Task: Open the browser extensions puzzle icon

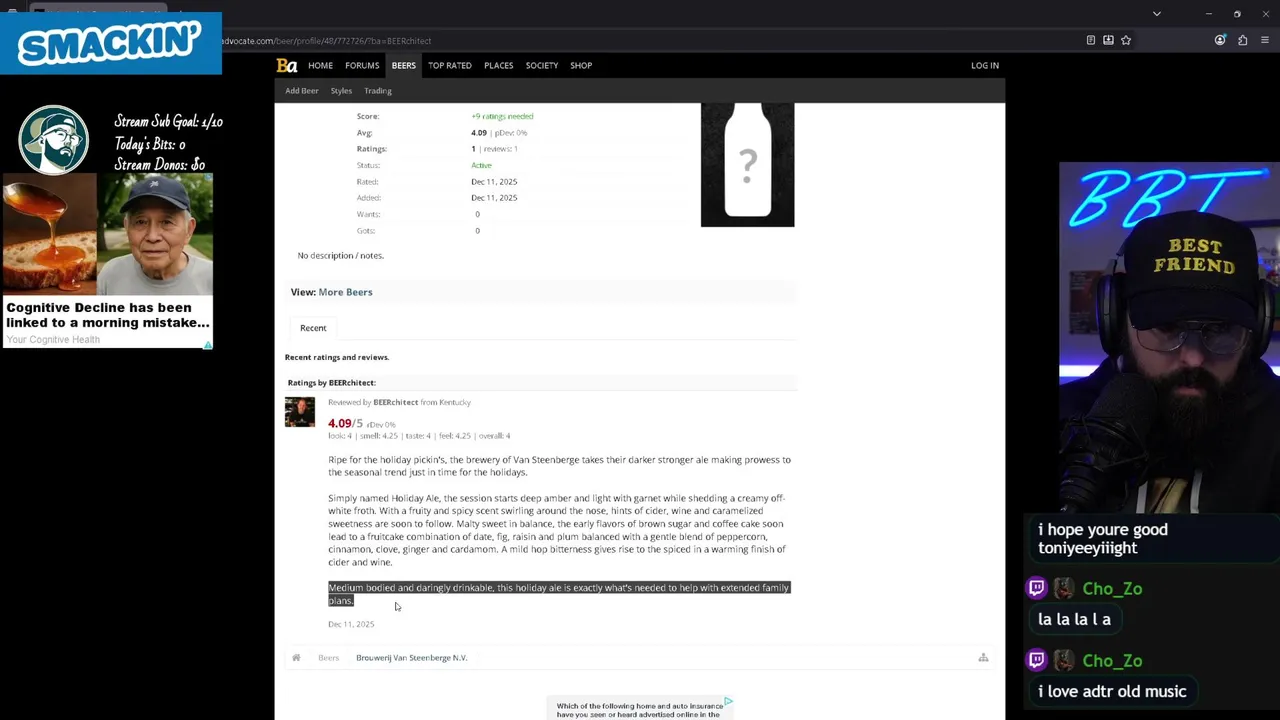Action: tap(1243, 40)
